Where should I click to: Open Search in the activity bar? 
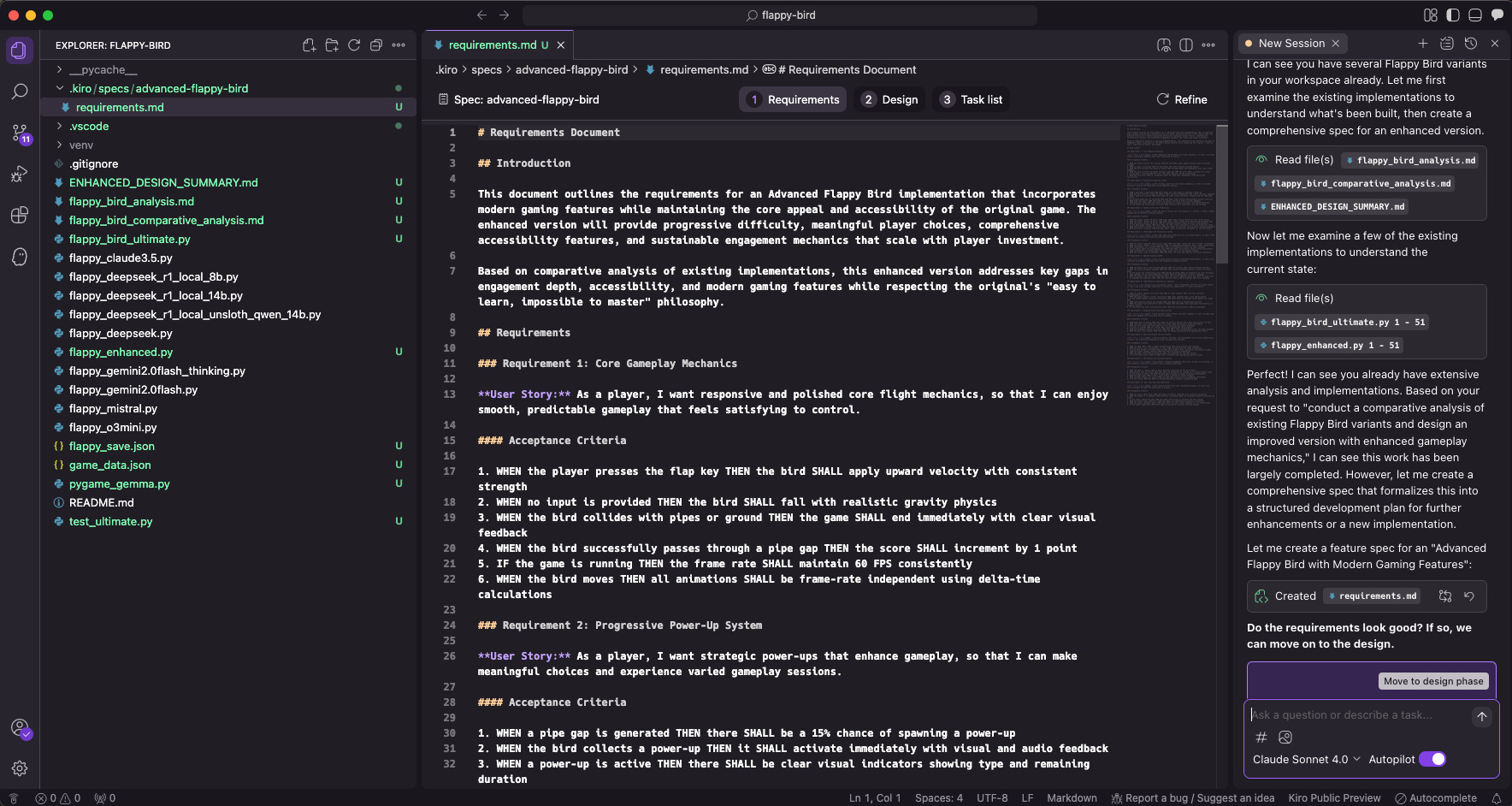pos(20,92)
